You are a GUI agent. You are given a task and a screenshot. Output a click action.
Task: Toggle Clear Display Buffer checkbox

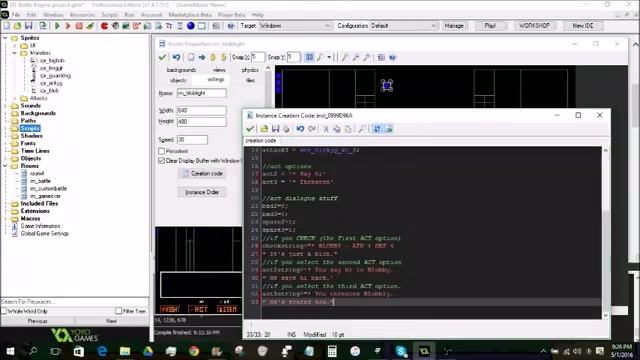click(x=162, y=161)
